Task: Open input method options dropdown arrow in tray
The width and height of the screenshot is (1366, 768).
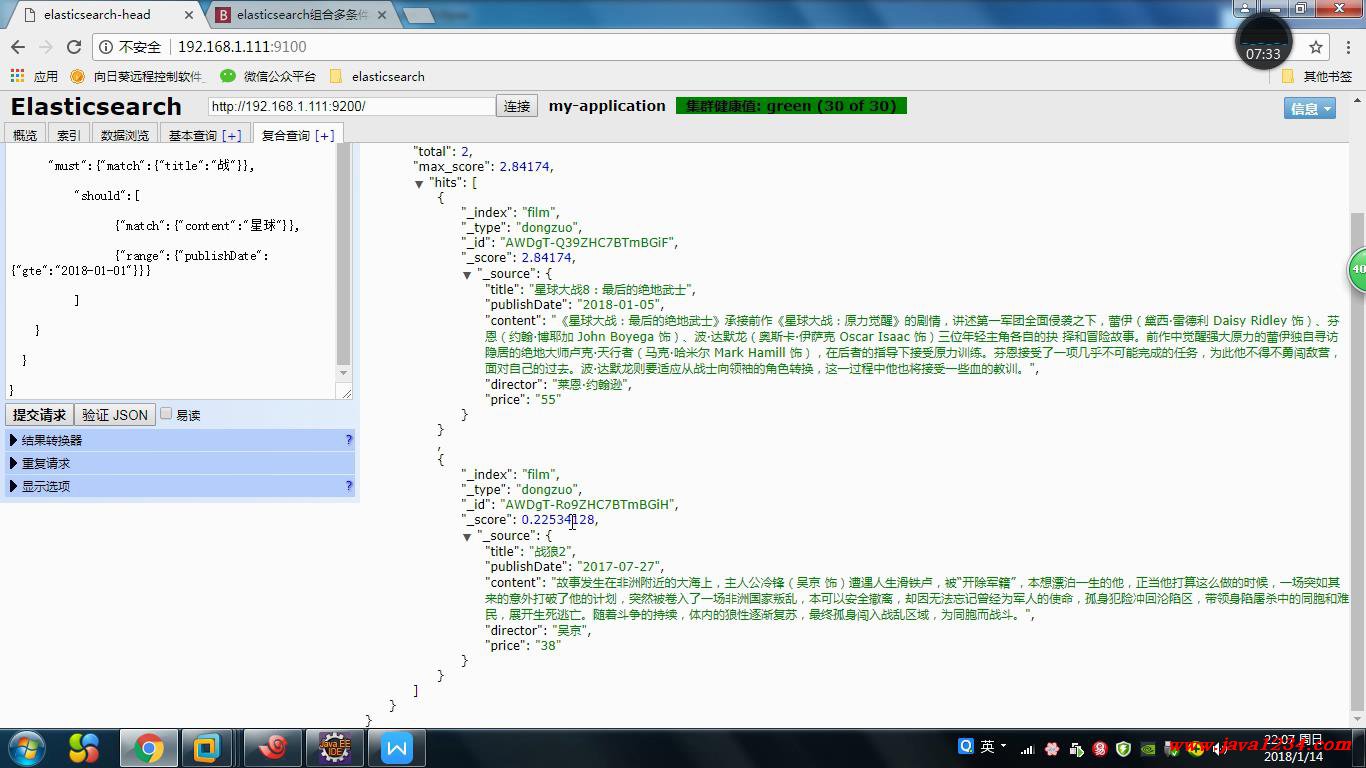Action: (1004, 748)
